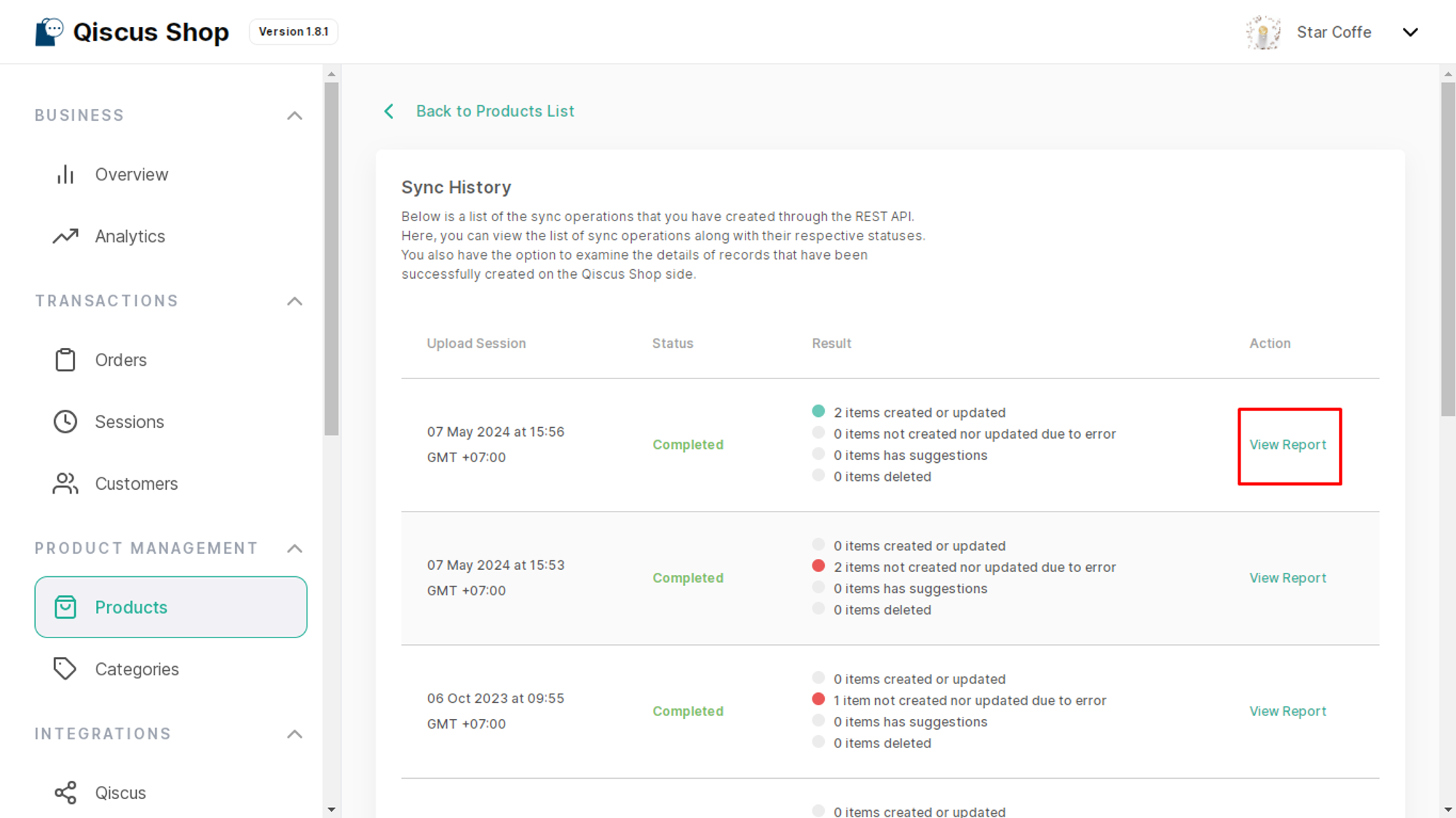
Task: Go to the Orders page
Action: [171, 360]
